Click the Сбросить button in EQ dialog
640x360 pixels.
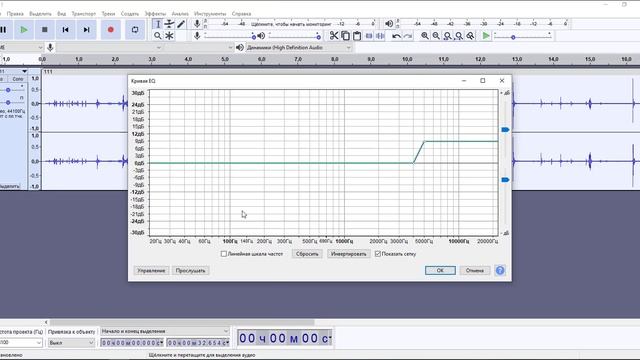pyautogui.click(x=307, y=254)
